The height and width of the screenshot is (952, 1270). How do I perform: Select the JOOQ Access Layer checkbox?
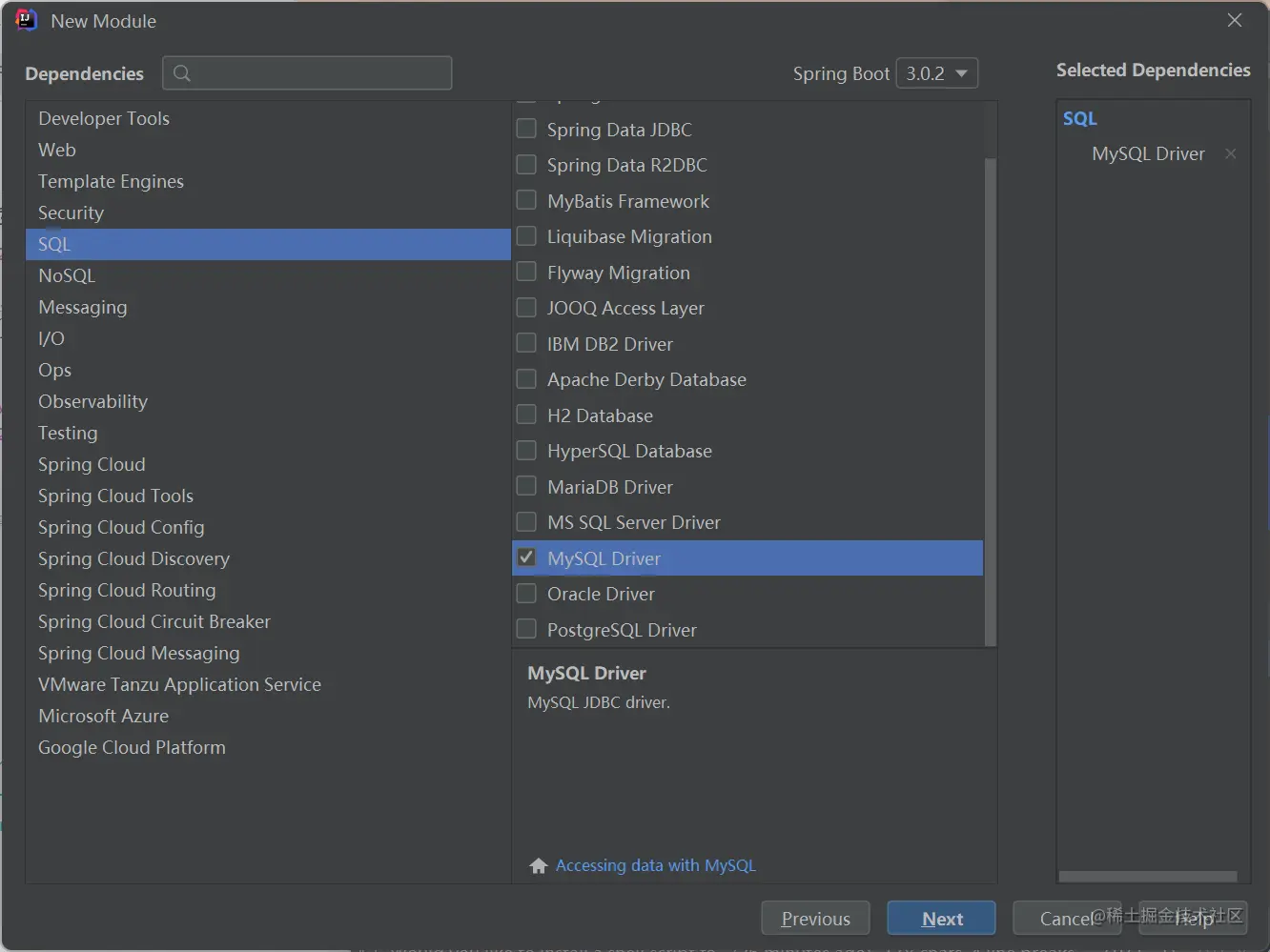pos(526,308)
